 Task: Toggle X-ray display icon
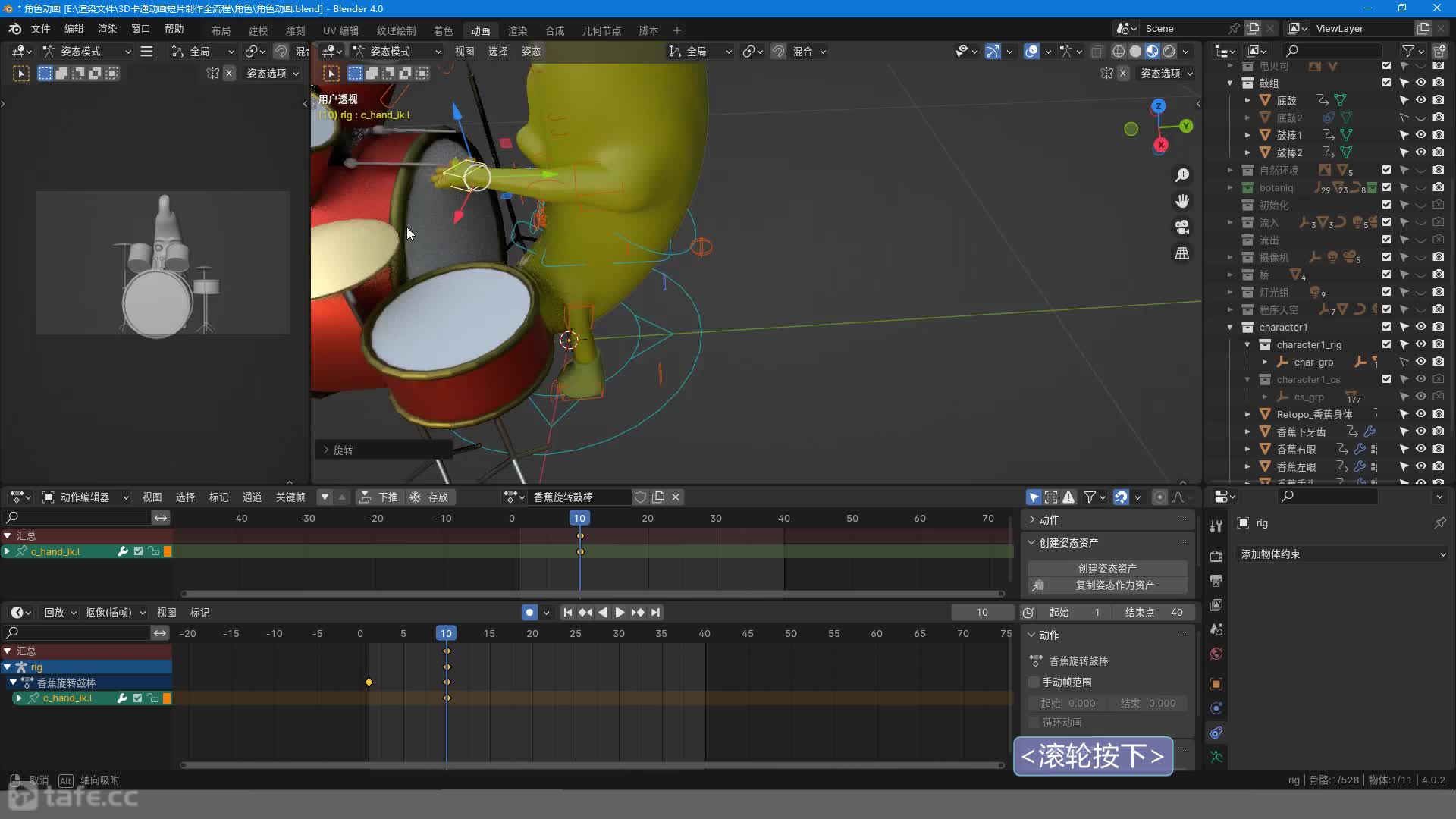tap(1097, 52)
